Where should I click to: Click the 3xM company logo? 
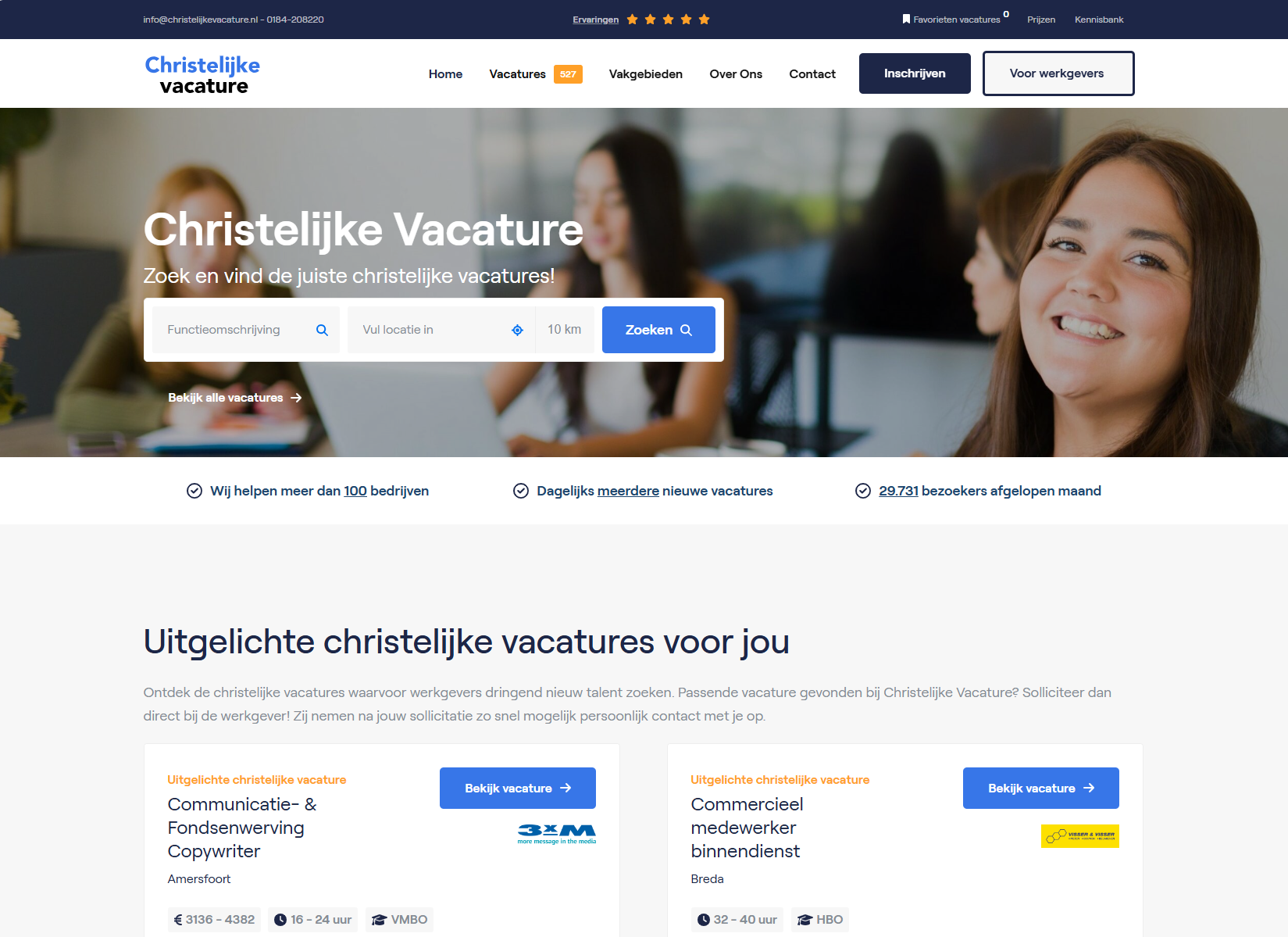coord(557,834)
